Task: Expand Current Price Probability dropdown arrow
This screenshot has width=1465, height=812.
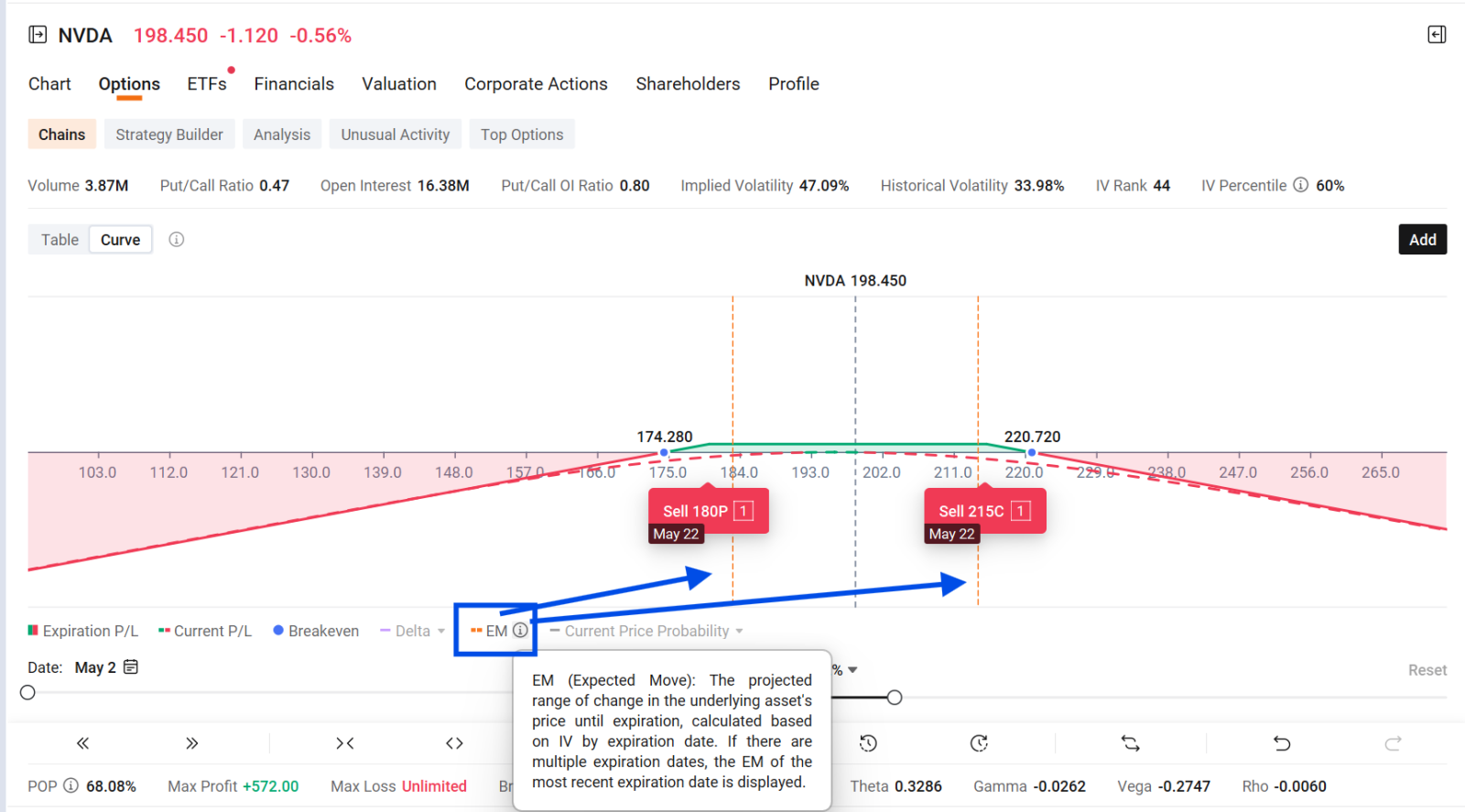Action: click(x=739, y=631)
